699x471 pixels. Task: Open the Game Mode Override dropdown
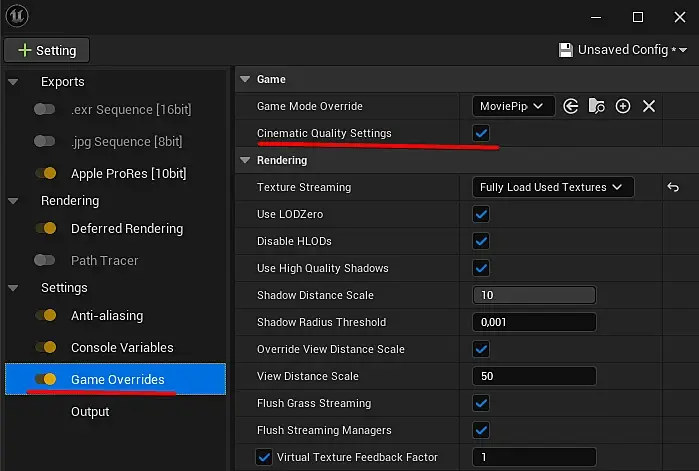[513, 106]
